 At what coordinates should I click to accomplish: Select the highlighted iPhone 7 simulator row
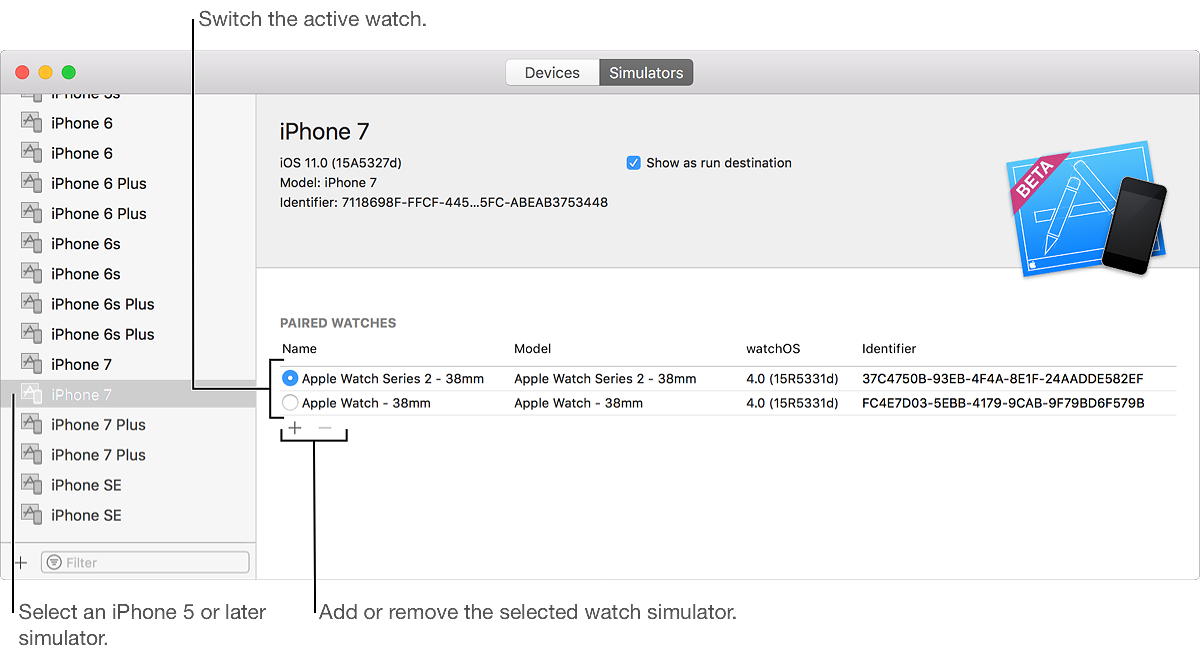[128, 395]
